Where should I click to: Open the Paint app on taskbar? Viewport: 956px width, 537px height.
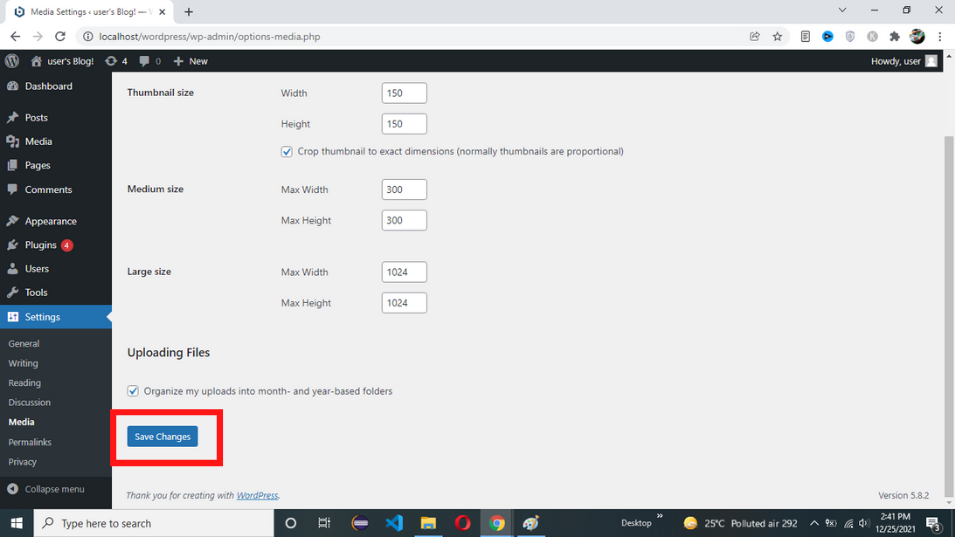click(530, 523)
